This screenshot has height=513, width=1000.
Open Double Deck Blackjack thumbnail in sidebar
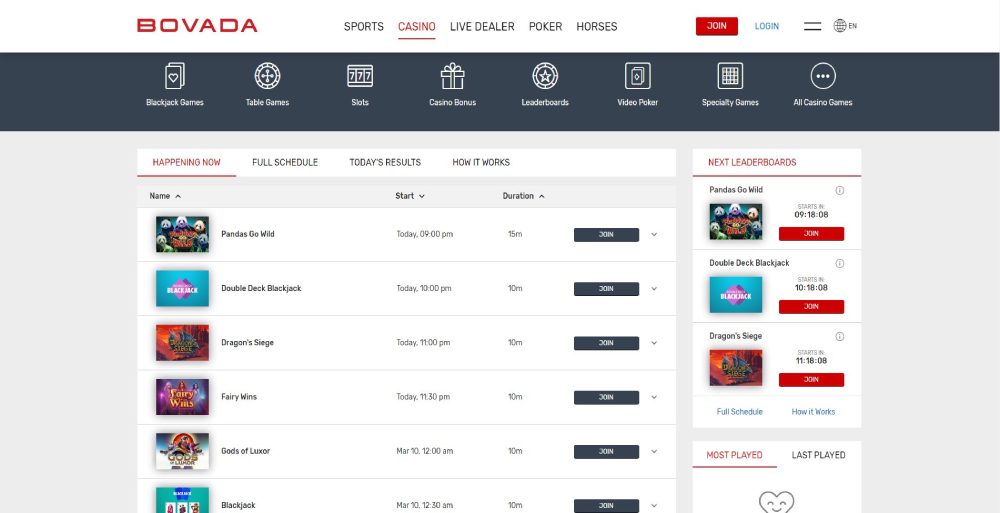[x=736, y=295]
